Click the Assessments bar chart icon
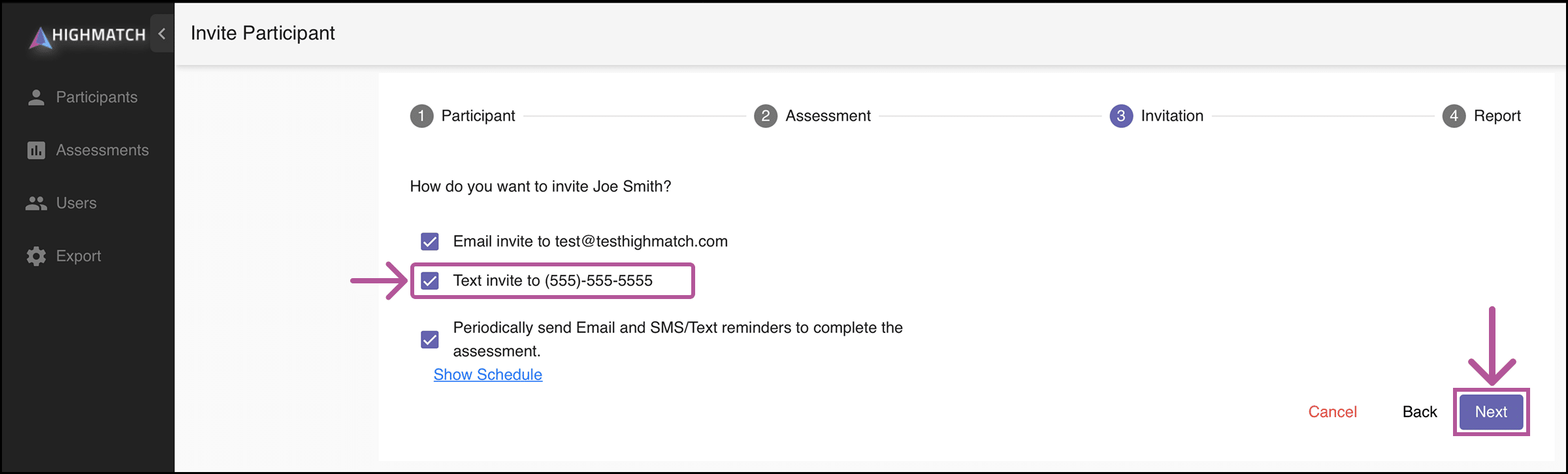The image size is (1568, 474). point(36,150)
